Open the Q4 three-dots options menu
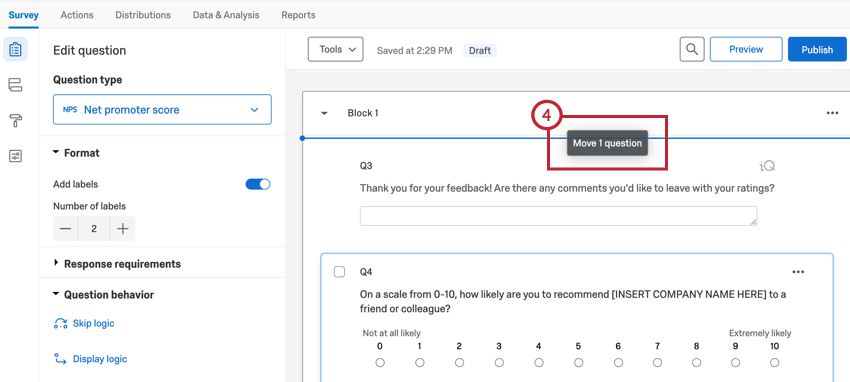Image resolution: width=850 pixels, height=382 pixels. coord(798,272)
